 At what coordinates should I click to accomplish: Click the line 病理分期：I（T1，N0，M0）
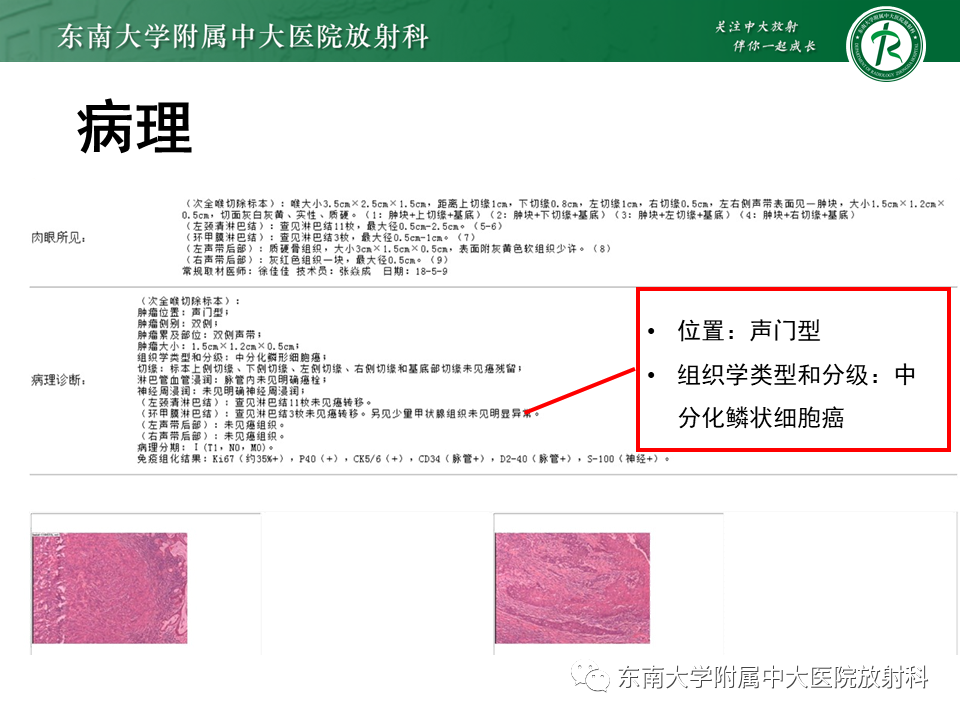(205, 448)
